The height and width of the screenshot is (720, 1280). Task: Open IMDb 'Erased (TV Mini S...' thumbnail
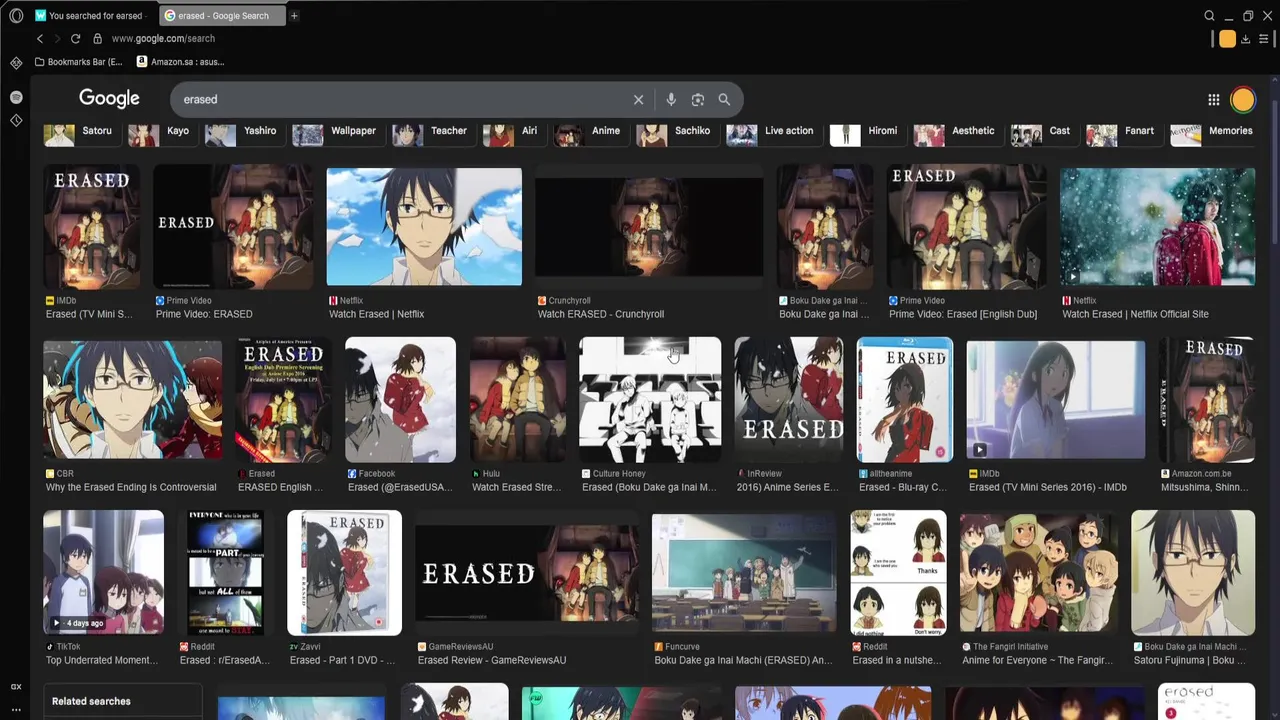(91, 227)
